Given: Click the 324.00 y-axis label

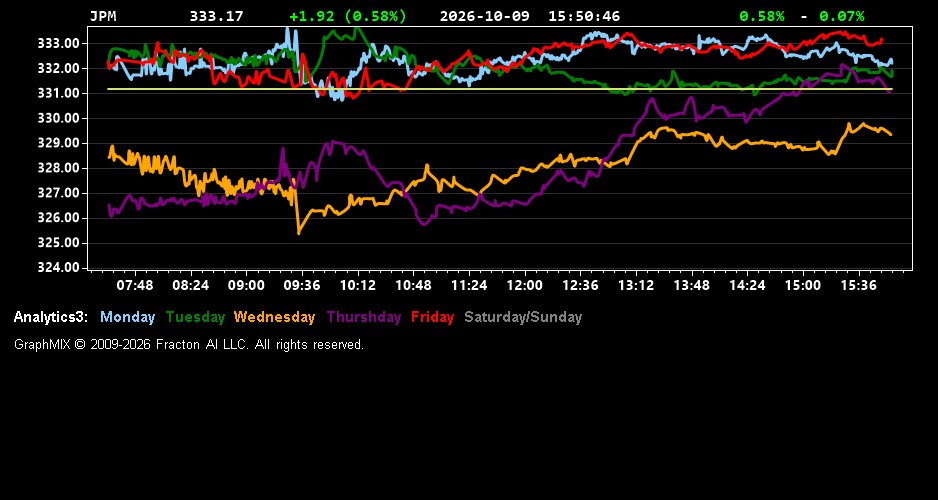Looking at the screenshot, I should 59,268.
